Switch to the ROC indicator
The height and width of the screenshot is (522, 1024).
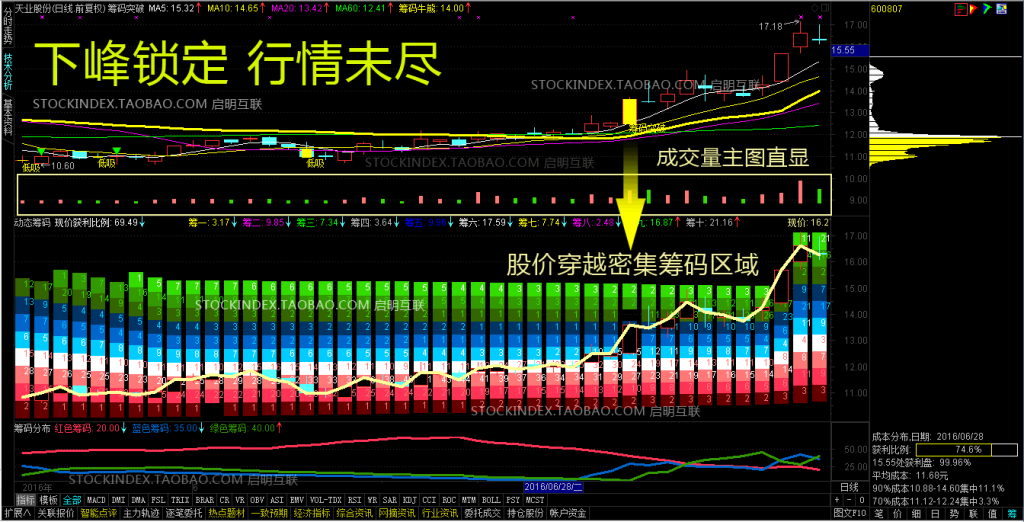pos(449,500)
